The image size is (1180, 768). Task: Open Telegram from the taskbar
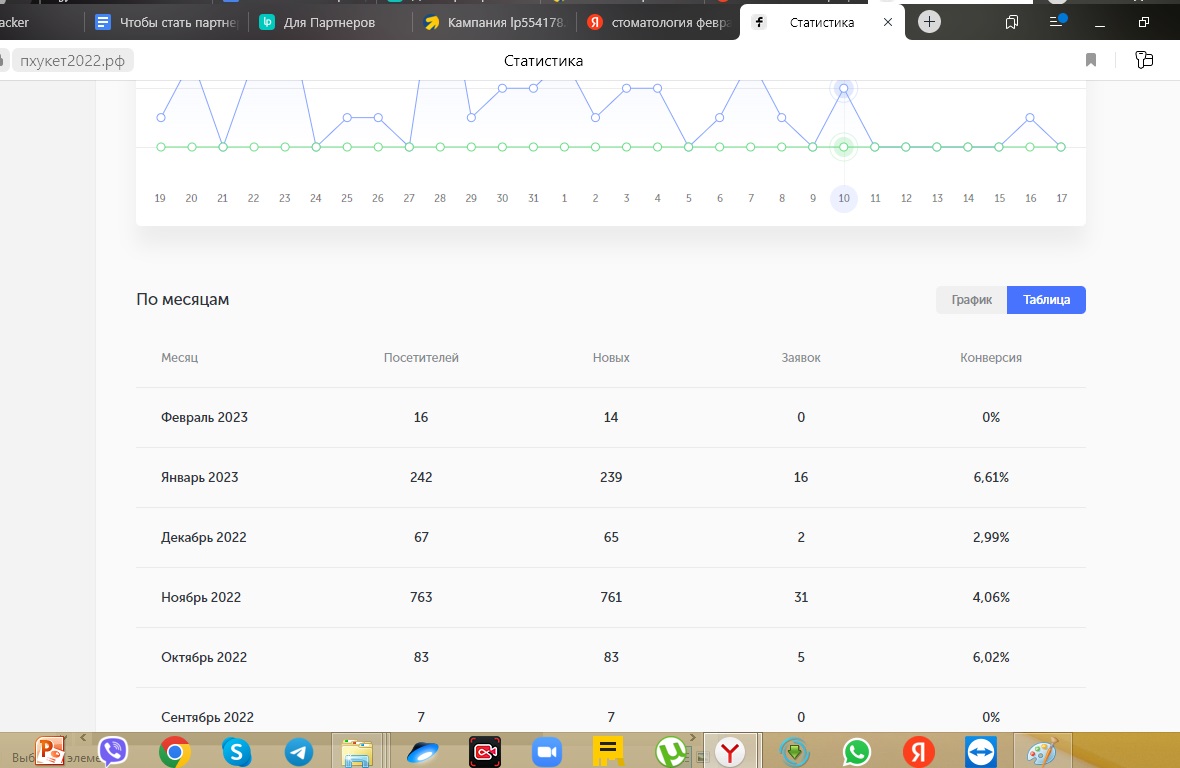(x=298, y=751)
